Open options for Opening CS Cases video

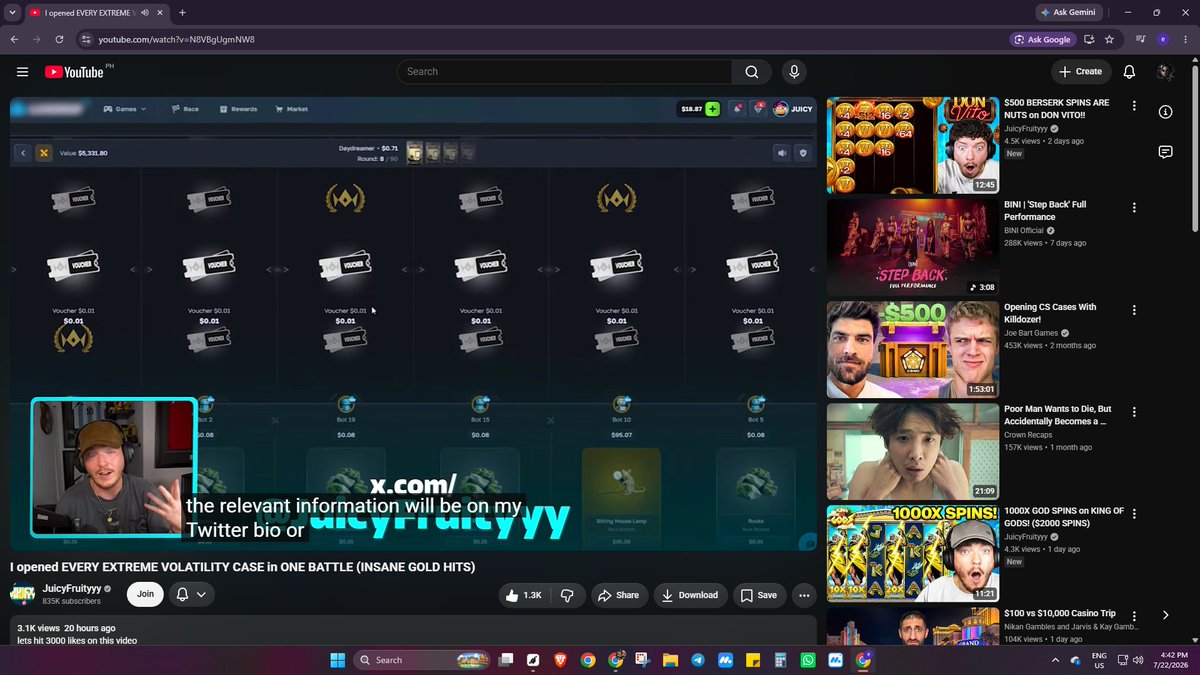click(1134, 310)
